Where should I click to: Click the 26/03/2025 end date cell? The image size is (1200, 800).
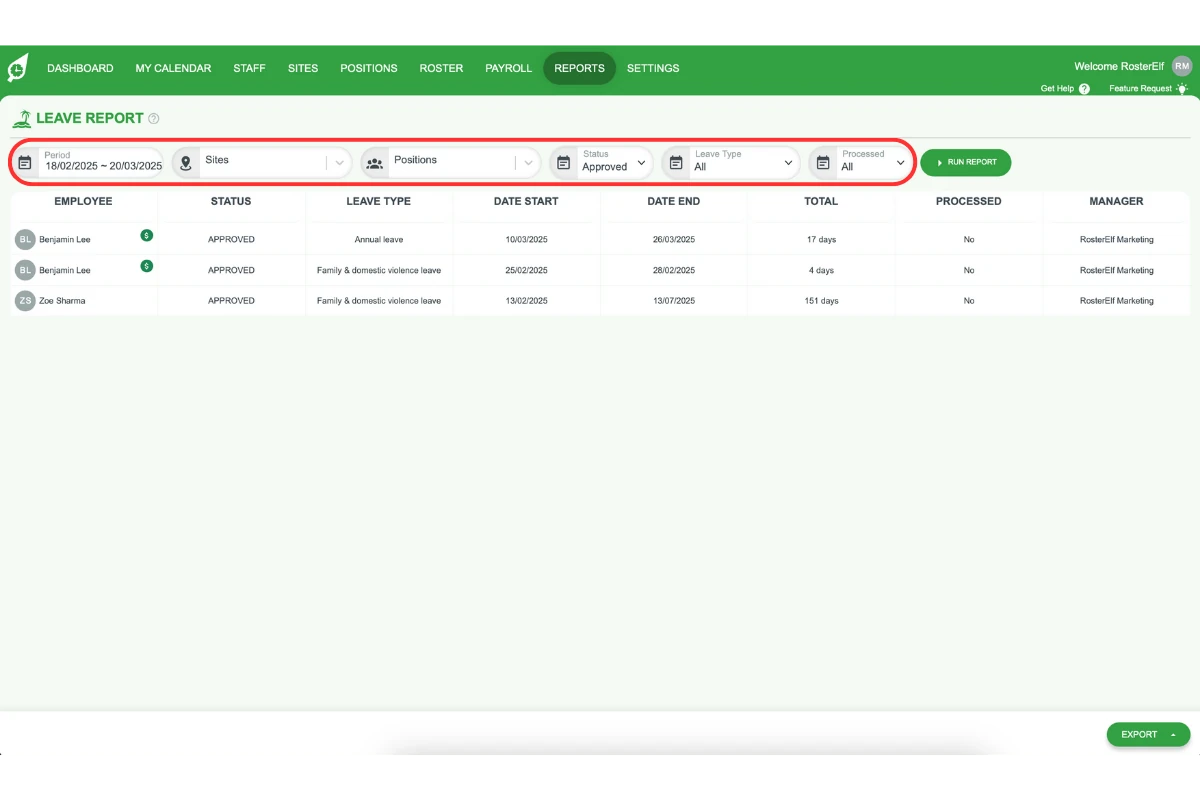674,240
